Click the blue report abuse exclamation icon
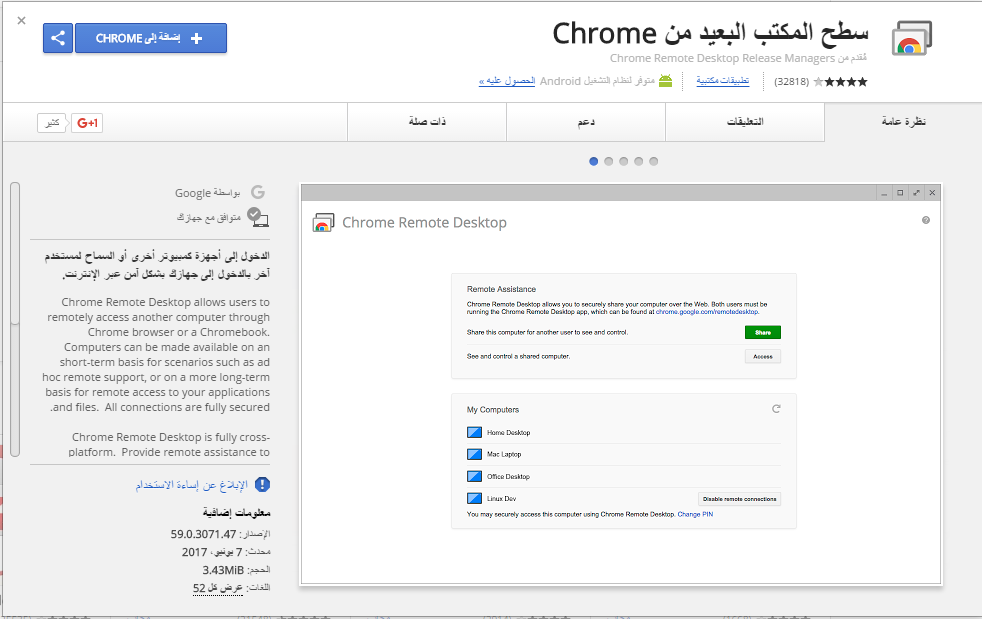The image size is (982, 619). (x=262, y=484)
